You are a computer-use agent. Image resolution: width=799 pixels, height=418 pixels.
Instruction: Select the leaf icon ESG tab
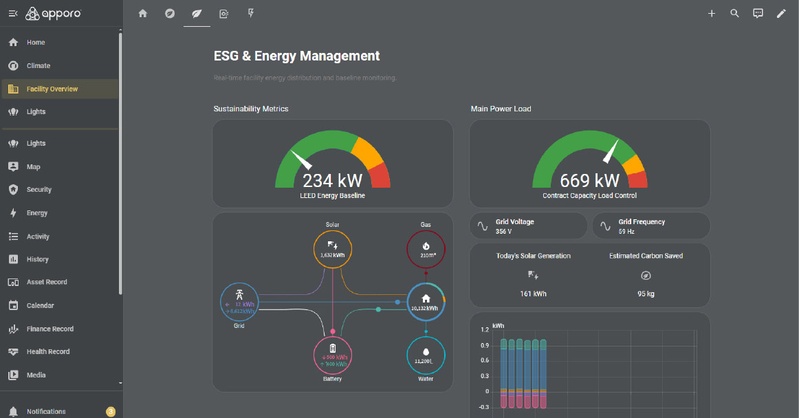click(x=197, y=14)
